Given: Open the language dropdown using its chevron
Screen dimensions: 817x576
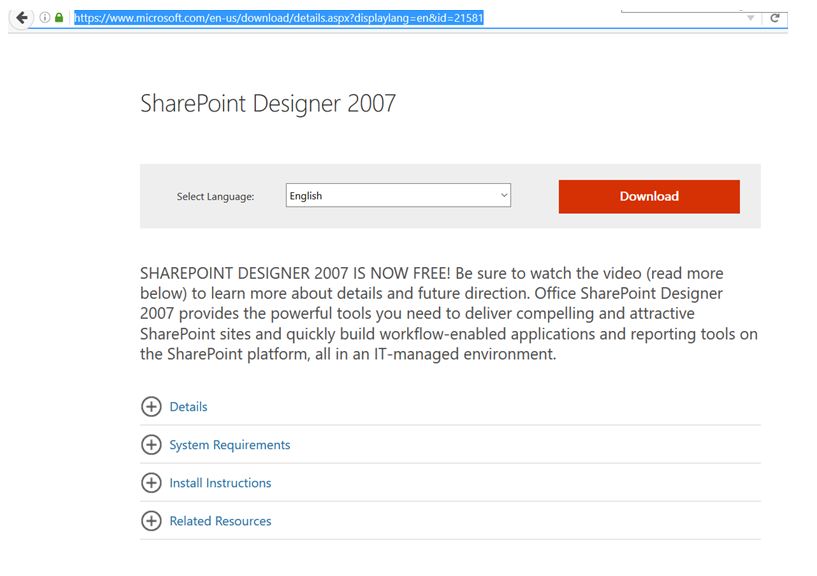Looking at the screenshot, I should (503, 196).
